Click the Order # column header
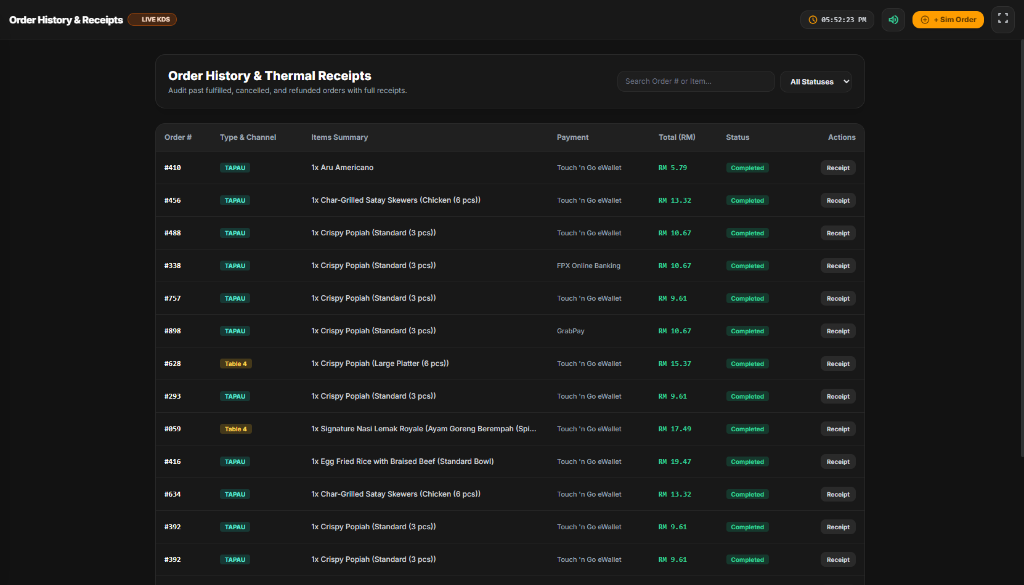This screenshot has height=585, width=1024. (x=178, y=137)
